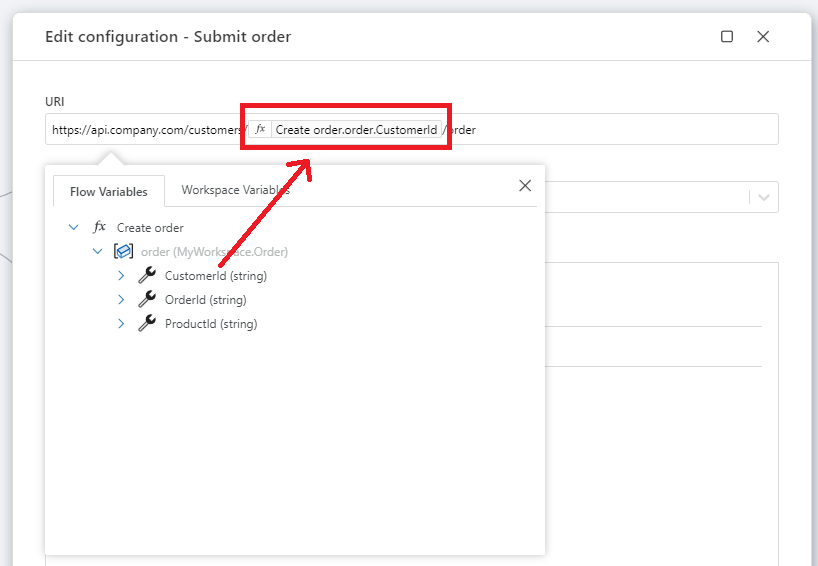Maximize the Edit configuration dialog
Screen dimensions: 818x566
(727, 37)
